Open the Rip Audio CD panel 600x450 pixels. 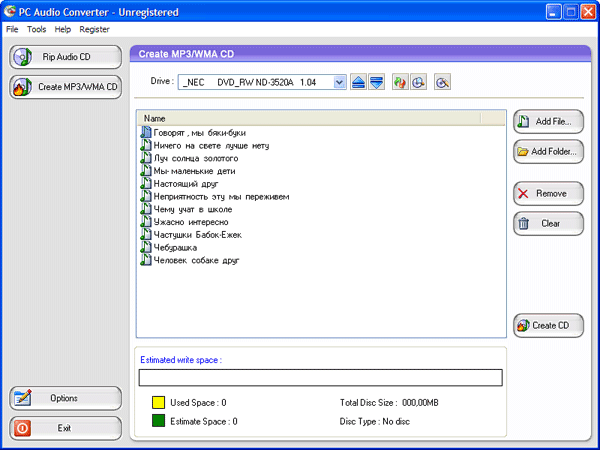tap(65, 57)
